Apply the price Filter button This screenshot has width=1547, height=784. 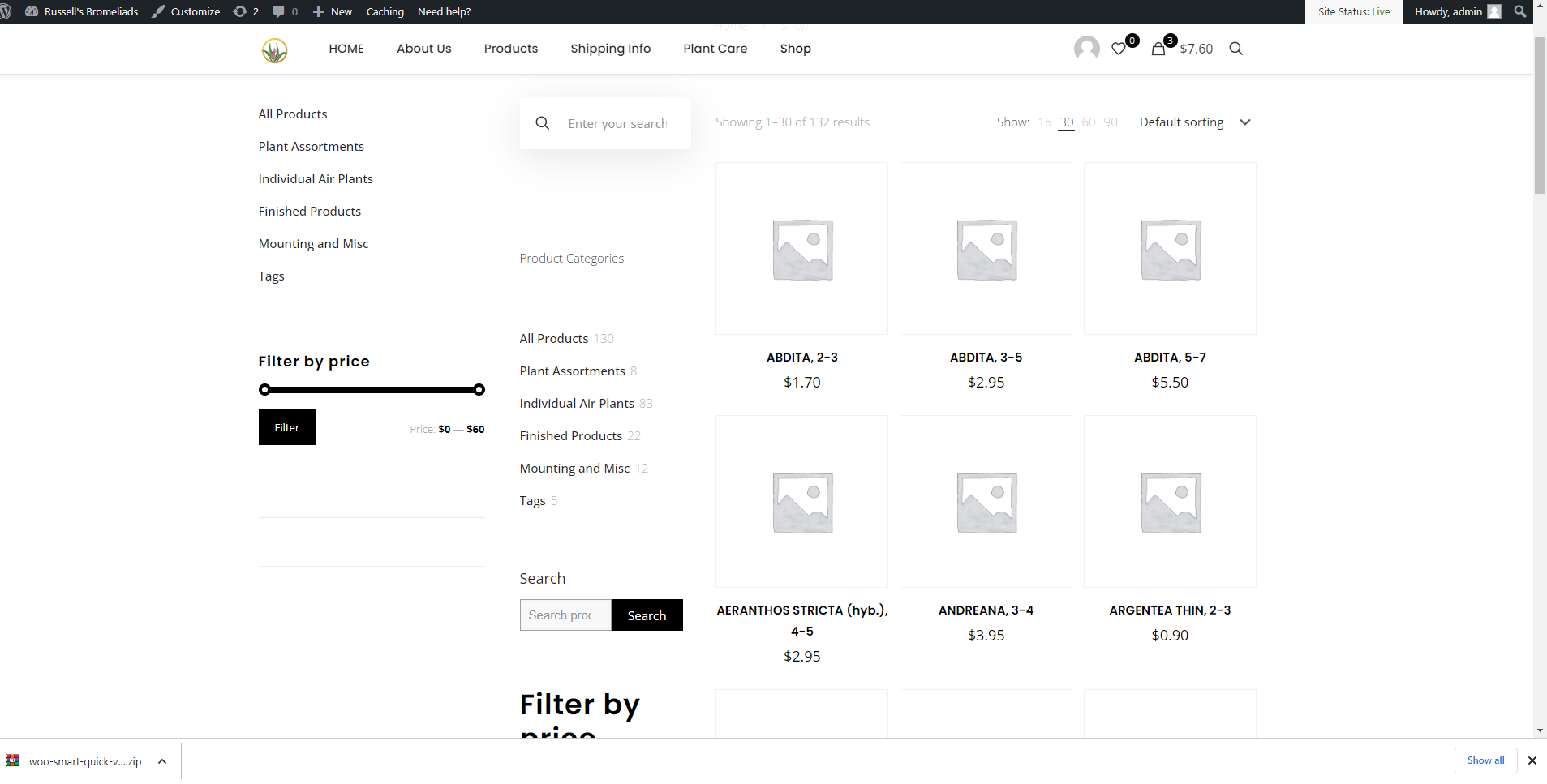click(287, 427)
